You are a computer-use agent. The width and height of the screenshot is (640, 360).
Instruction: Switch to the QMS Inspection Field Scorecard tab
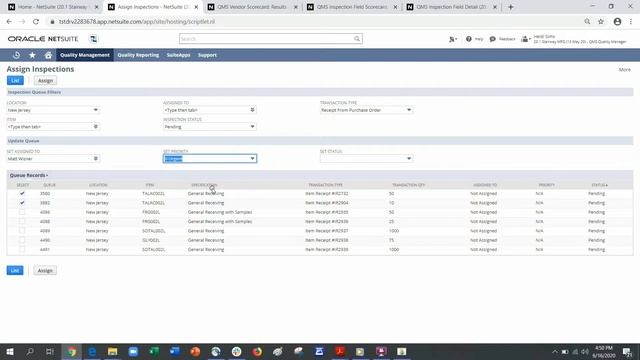[351, 7]
